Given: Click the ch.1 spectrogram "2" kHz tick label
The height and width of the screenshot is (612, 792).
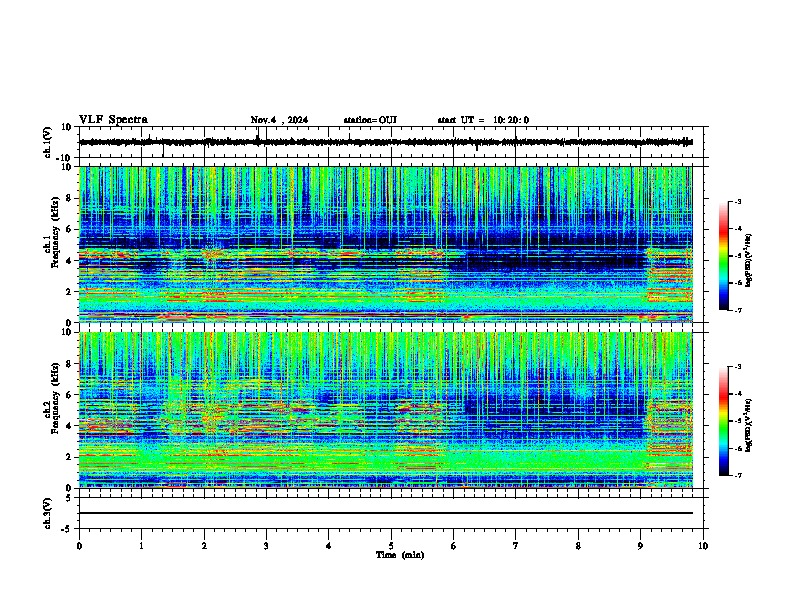Looking at the screenshot, I should (x=69, y=291).
